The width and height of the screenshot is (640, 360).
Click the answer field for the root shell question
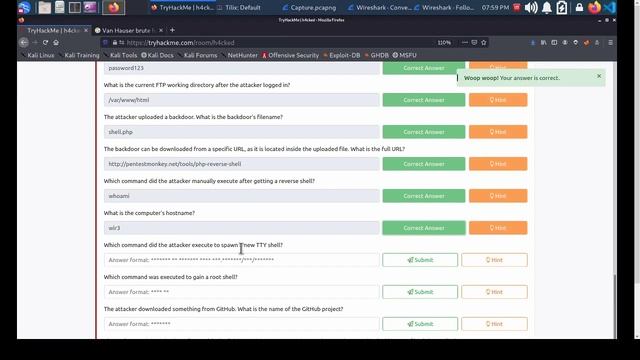tap(242, 292)
